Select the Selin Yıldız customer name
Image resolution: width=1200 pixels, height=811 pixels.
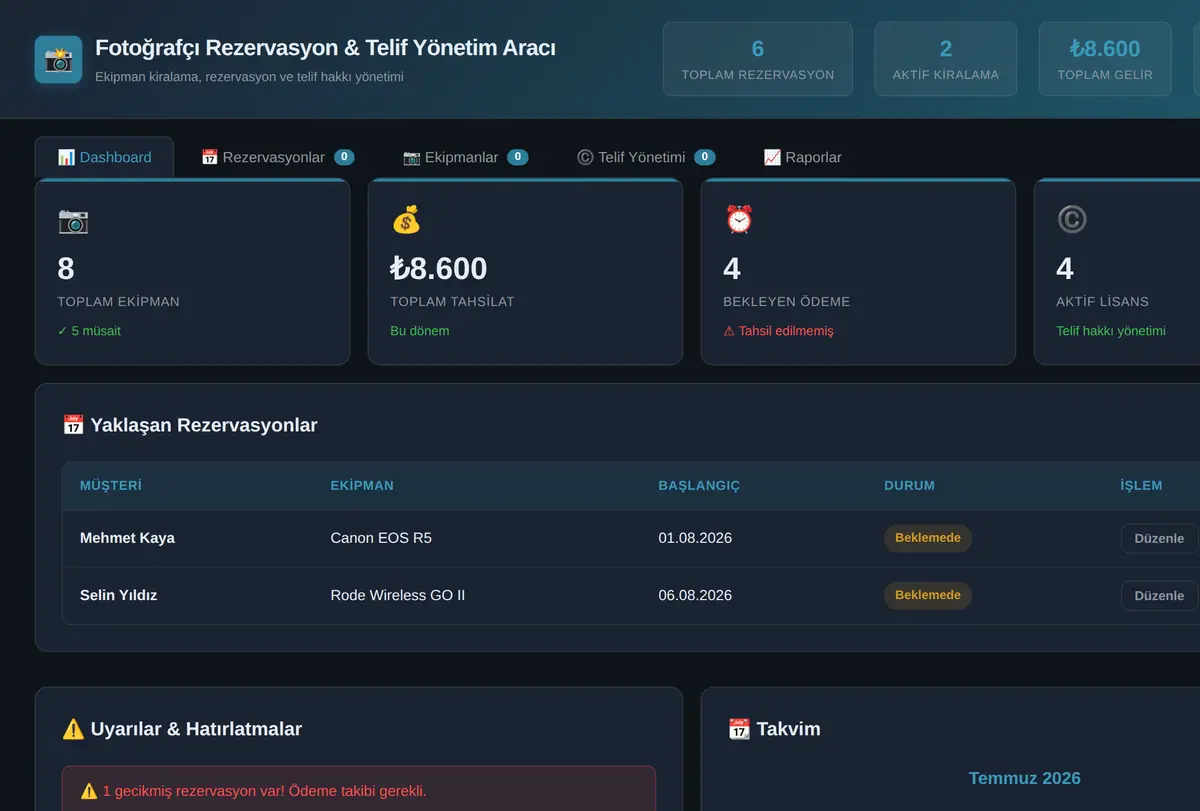118,595
